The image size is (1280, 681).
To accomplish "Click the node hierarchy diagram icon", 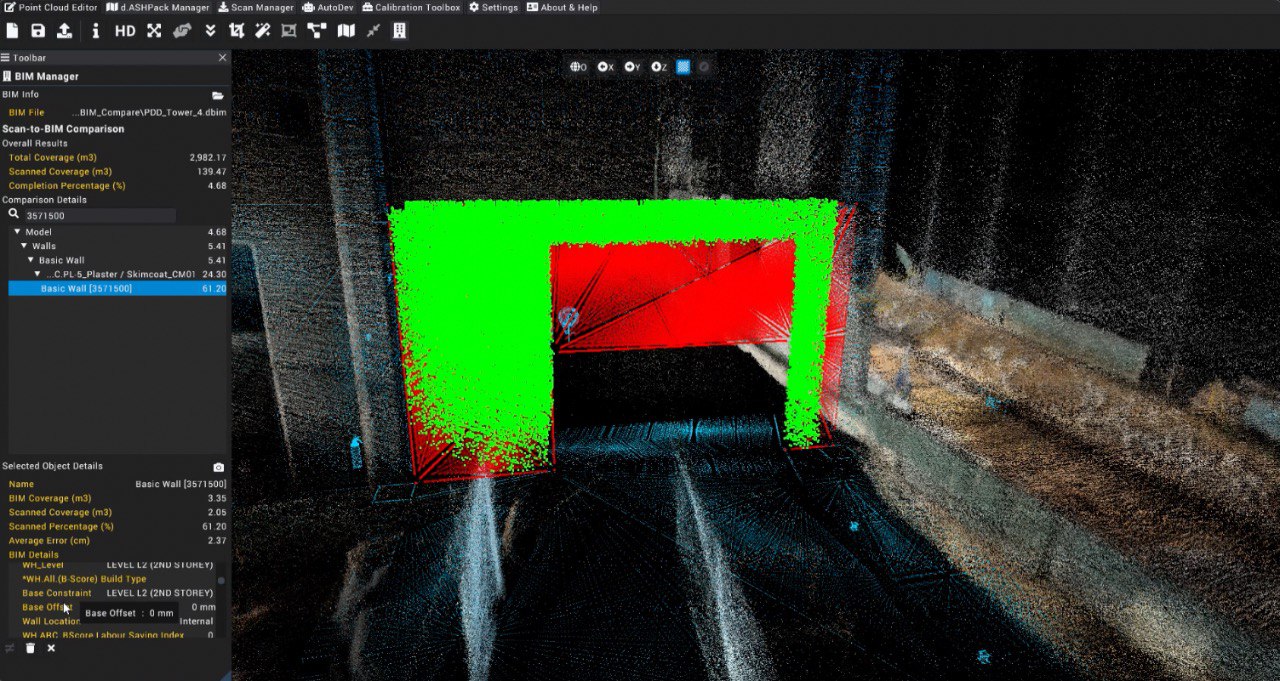I will tap(317, 31).
